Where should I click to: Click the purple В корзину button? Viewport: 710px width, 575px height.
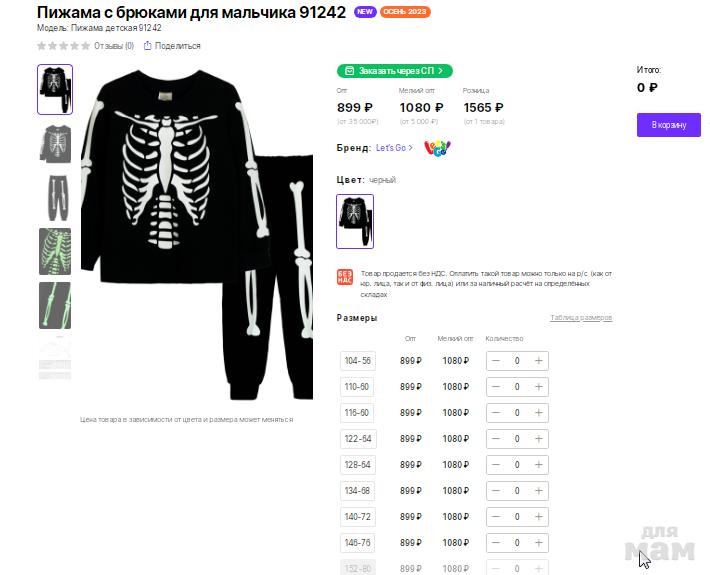point(669,125)
